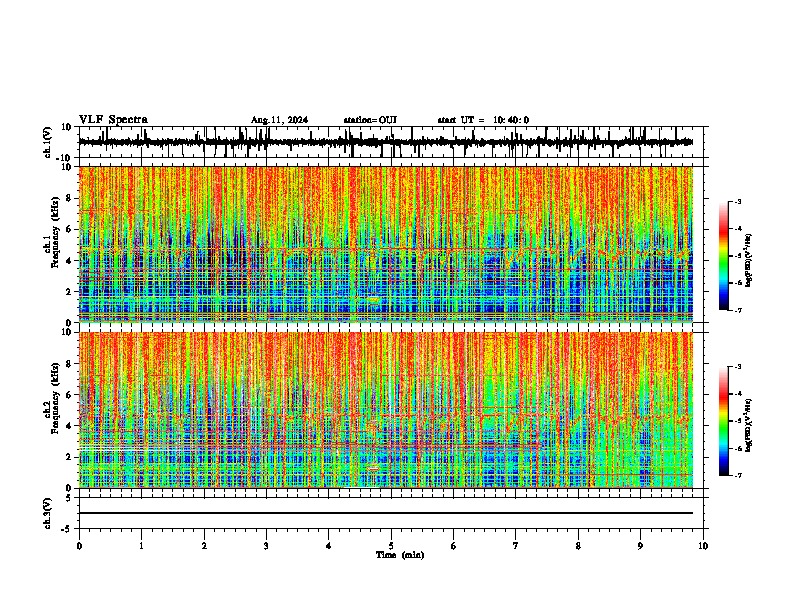This screenshot has height=612, width=792.
Task: Click the ch.1 spectrogram at 5 minutes
Action: [x=391, y=244]
